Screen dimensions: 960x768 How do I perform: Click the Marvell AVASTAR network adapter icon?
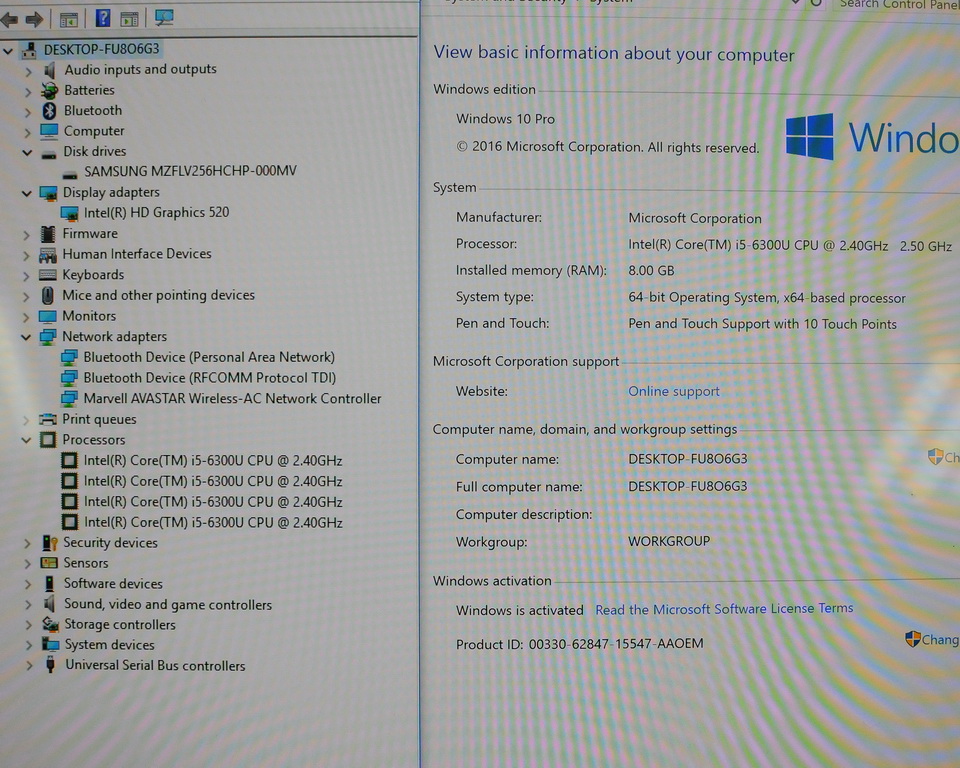(69, 399)
